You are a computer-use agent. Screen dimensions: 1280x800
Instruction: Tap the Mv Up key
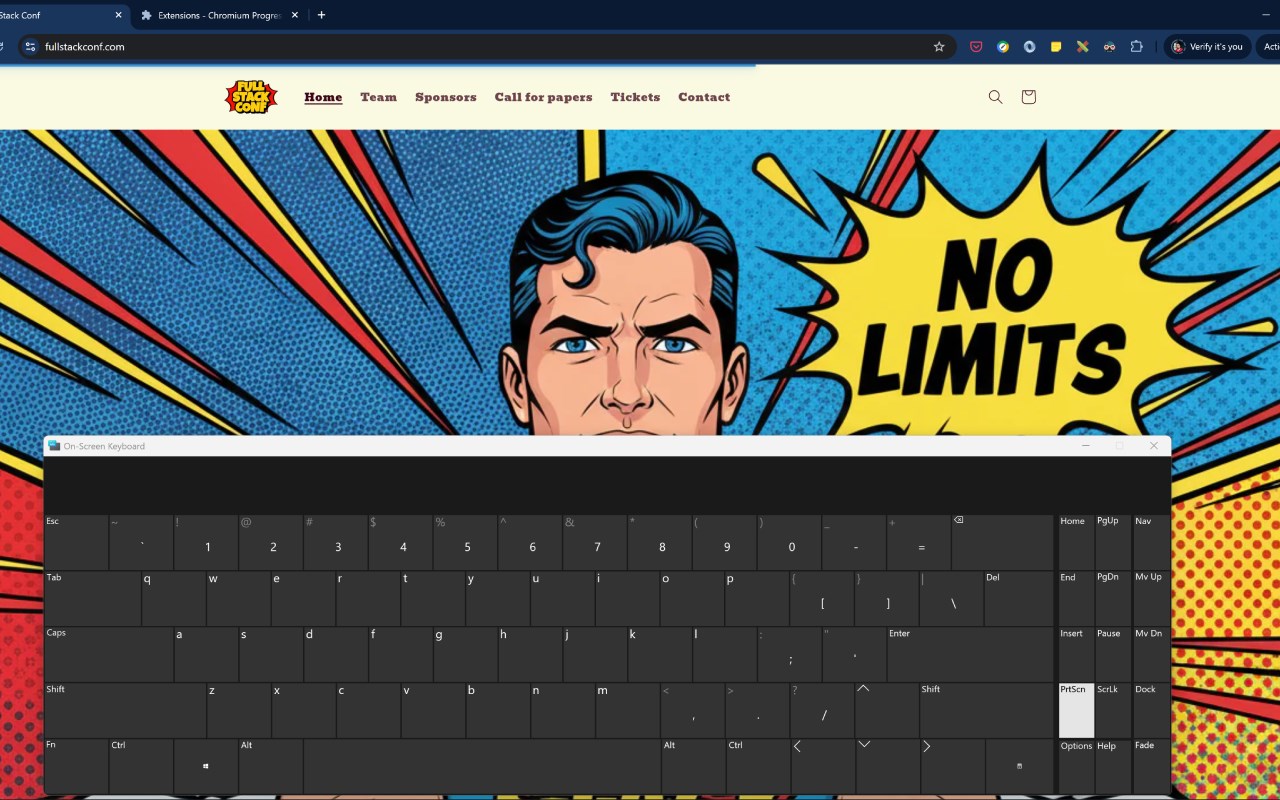(x=1151, y=598)
